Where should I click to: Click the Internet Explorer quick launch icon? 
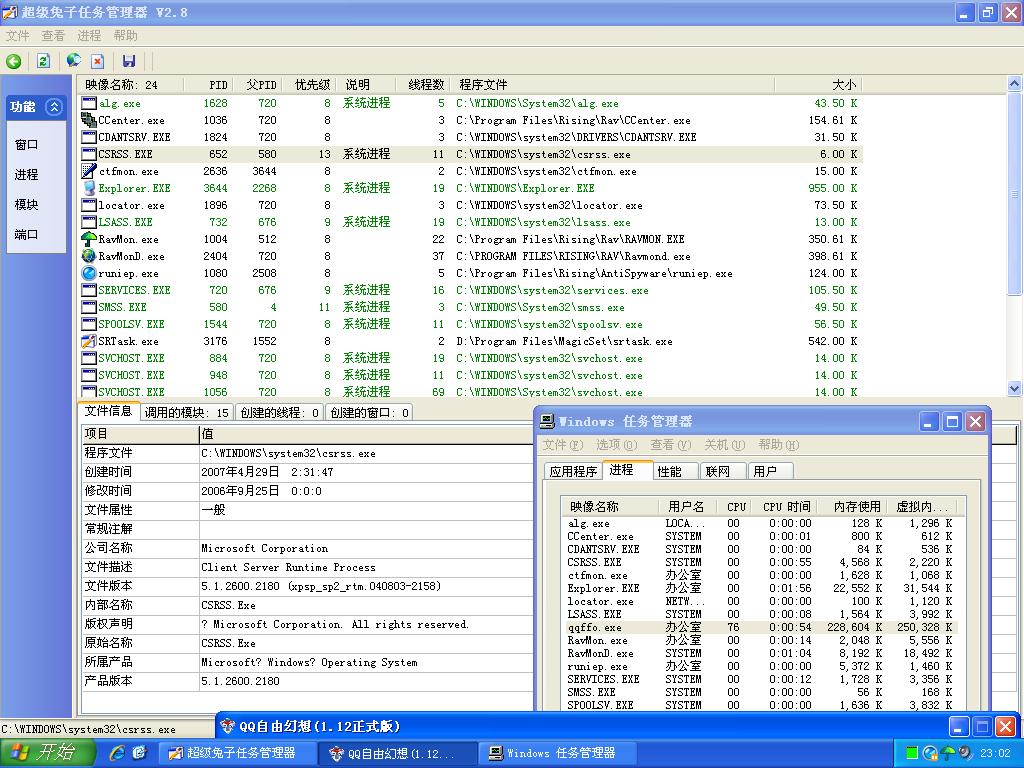117,753
